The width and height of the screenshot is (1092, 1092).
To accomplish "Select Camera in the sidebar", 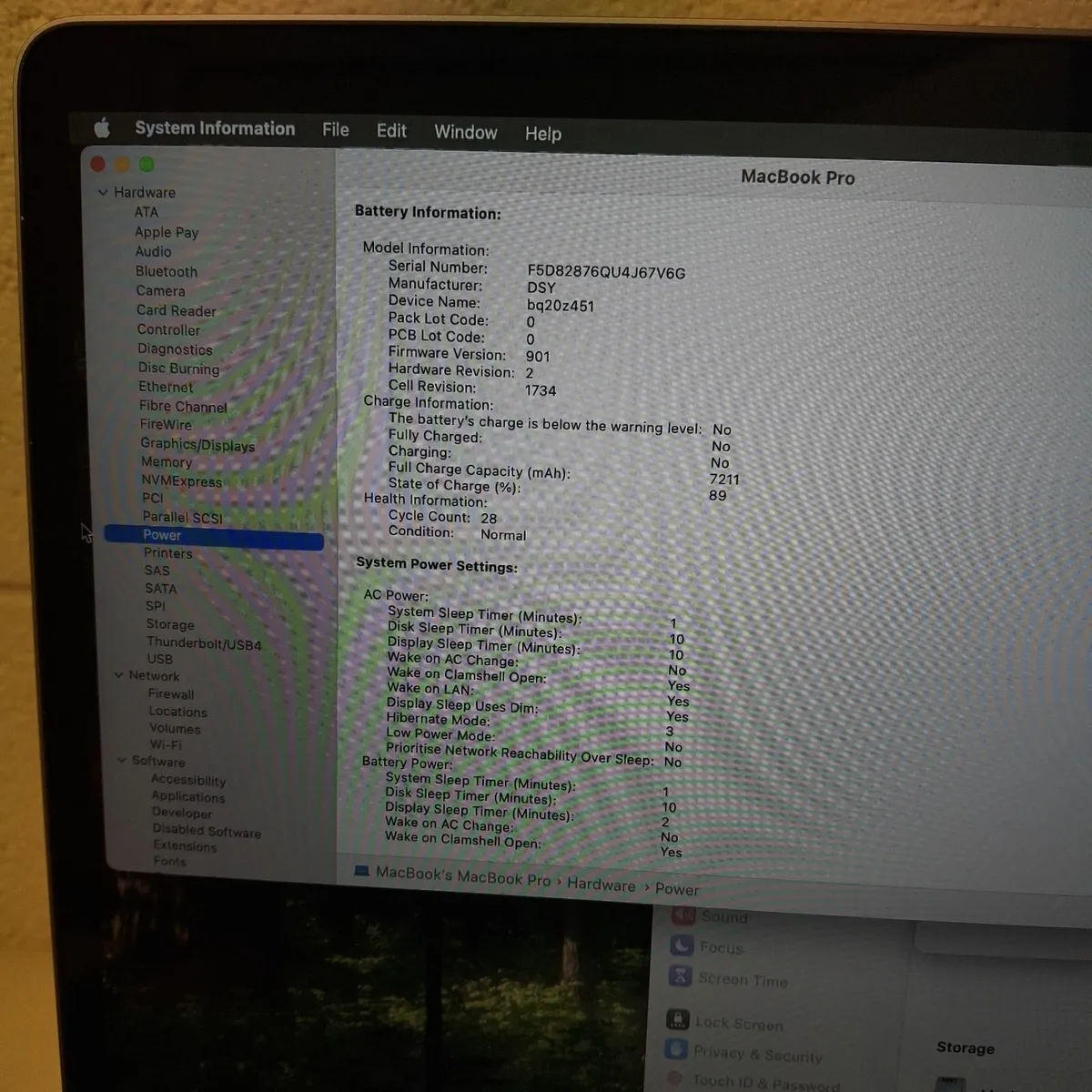I will [160, 290].
